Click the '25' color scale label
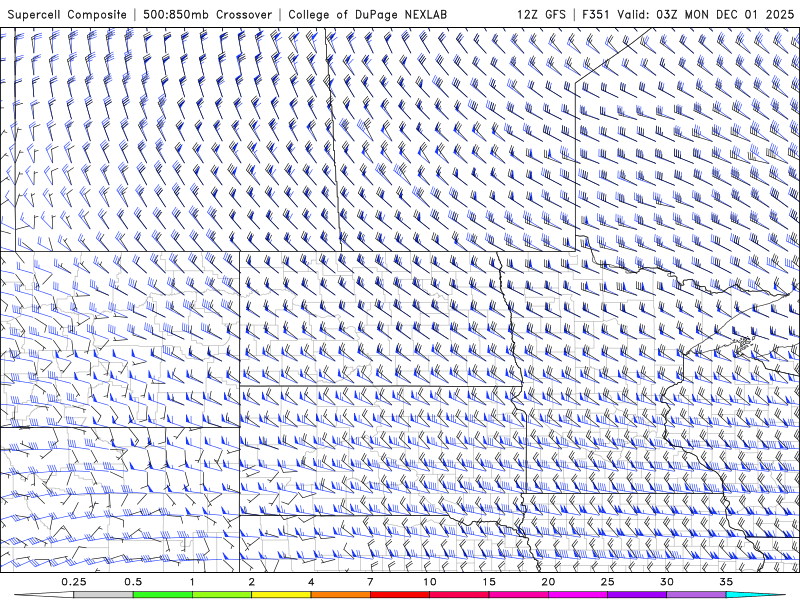 (607, 582)
